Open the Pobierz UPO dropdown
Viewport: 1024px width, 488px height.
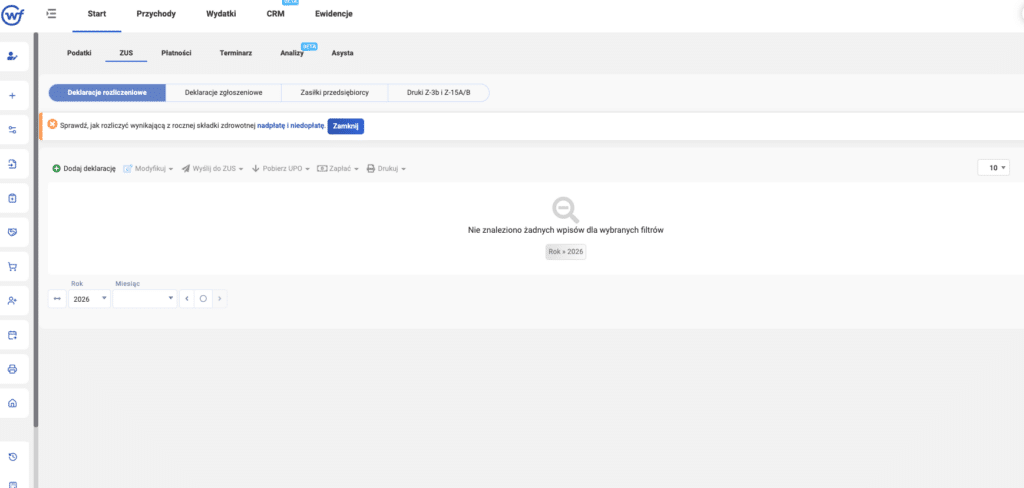pos(280,169)
